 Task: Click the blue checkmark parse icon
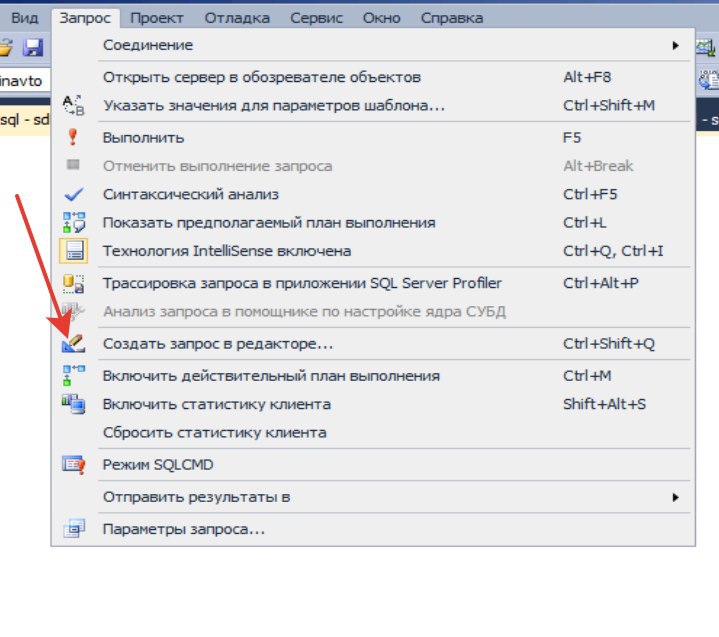click(73, 194)
